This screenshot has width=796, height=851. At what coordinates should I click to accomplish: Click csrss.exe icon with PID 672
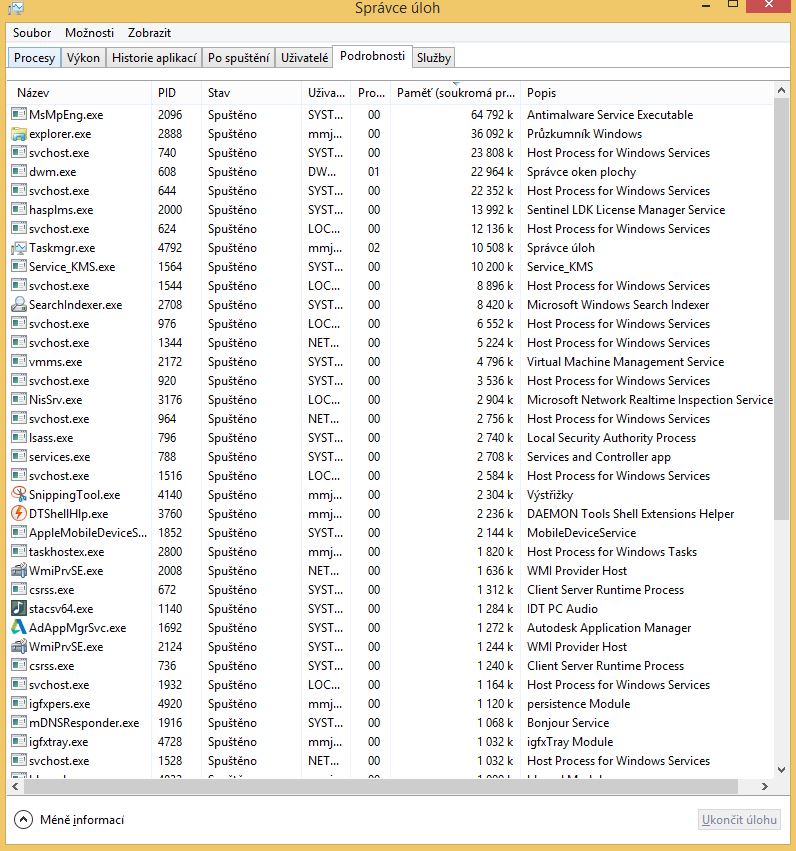pyautogui.click(x=19, y=589)
